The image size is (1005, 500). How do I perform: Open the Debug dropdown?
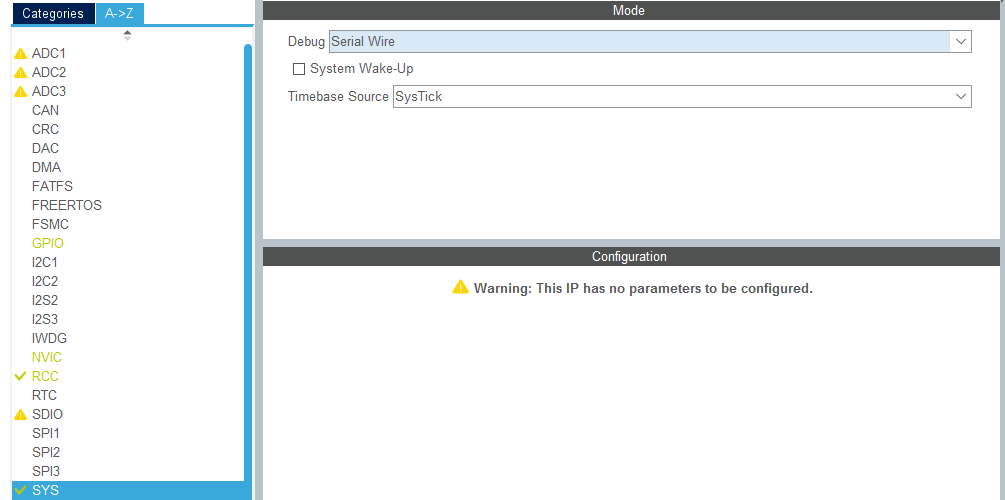click(x=650, y=42)
